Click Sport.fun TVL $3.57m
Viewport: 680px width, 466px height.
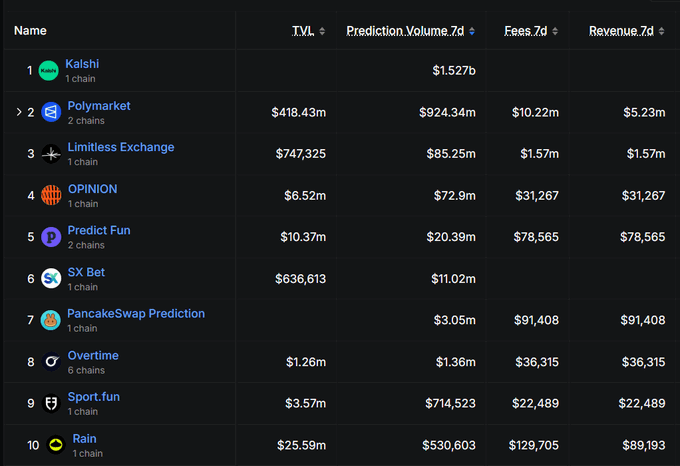[x=305, y=404]
